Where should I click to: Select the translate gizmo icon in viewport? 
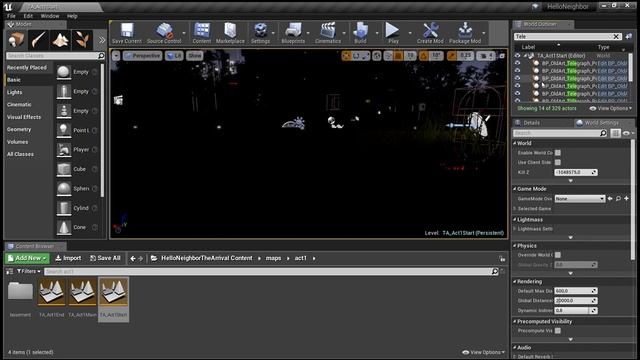[346, 56]
